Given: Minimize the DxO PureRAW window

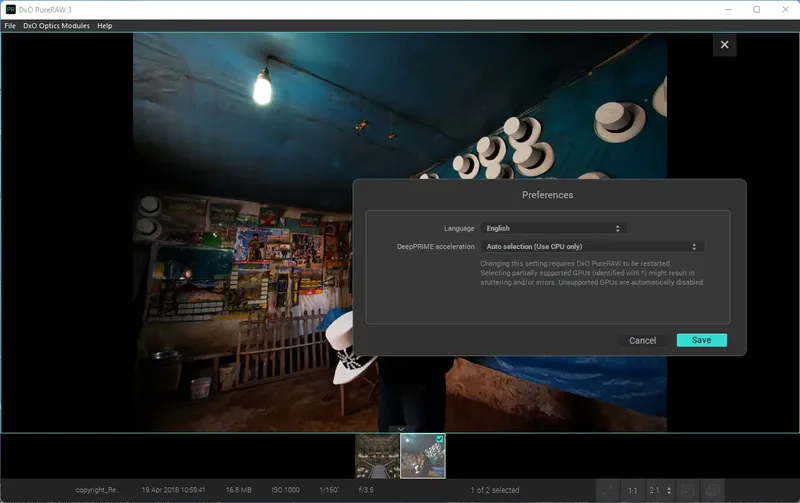Looking at the screenshot, I should click(729, 9).
